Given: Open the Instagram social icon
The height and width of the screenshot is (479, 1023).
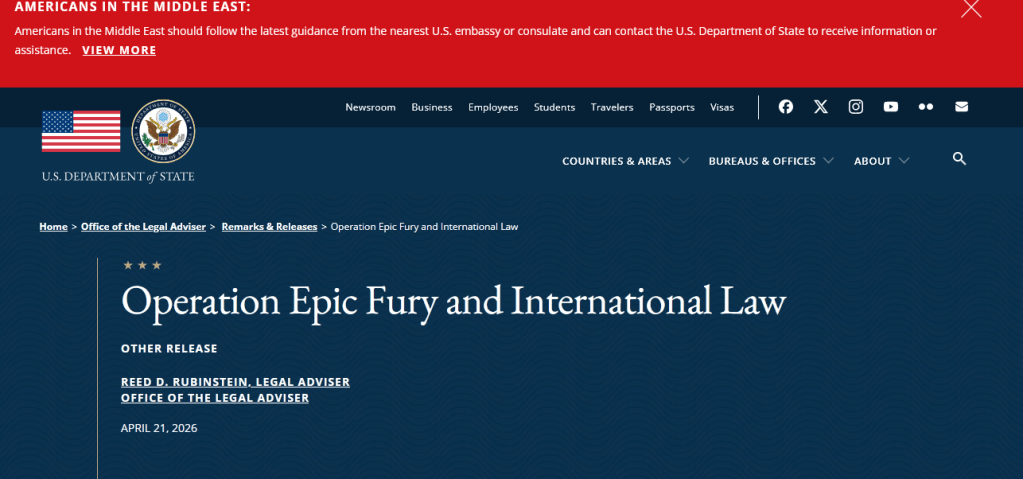Looking at the screenshot, I should (x=856, y=107).
